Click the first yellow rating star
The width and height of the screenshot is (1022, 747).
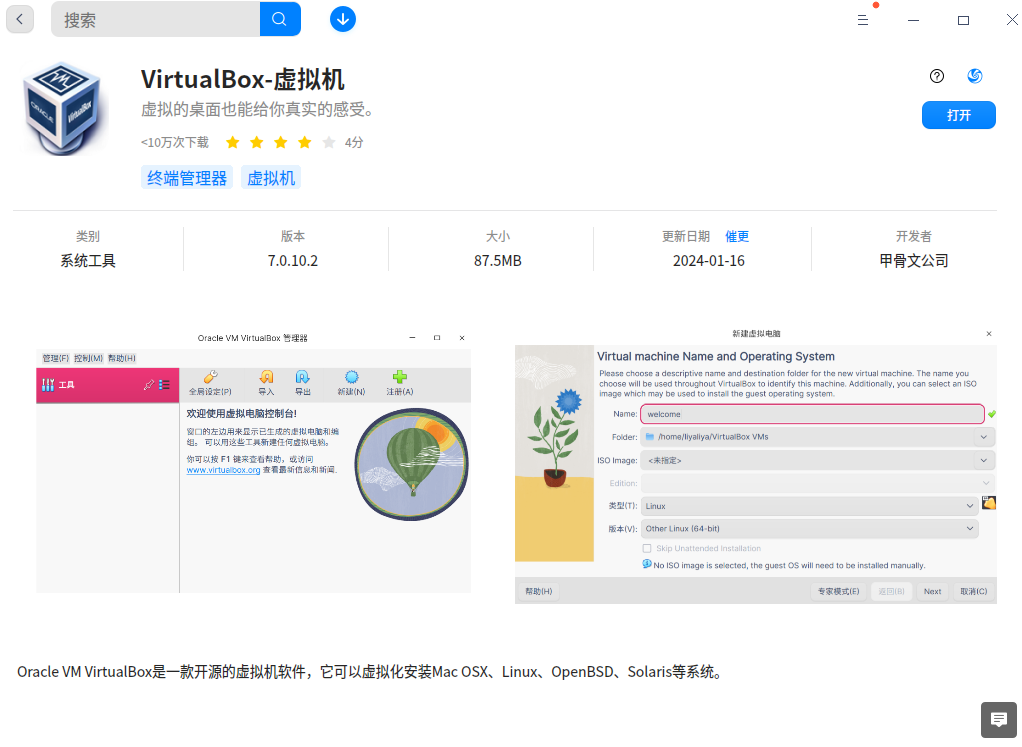(233, 142)
